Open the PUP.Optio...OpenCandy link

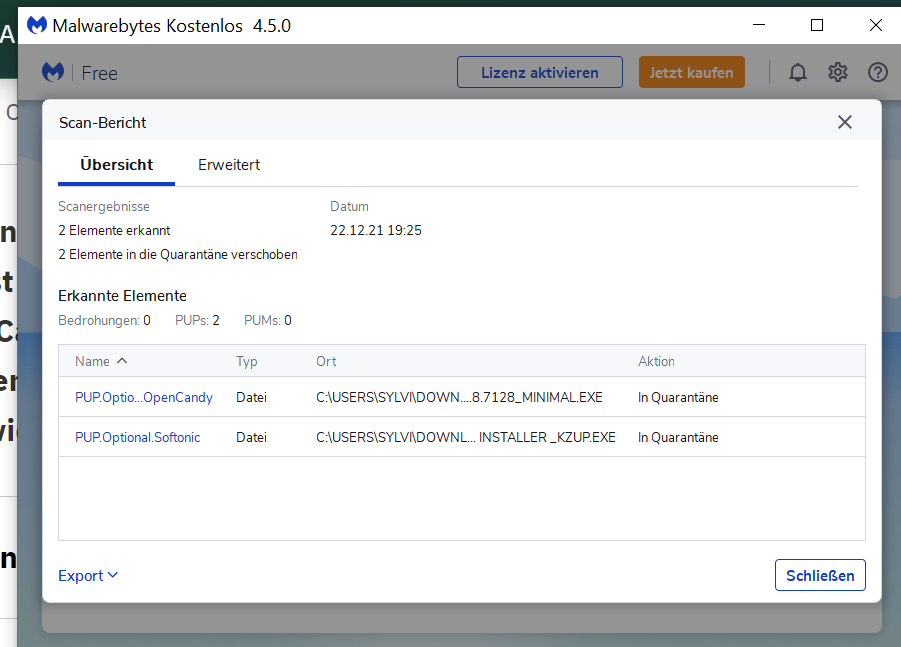point(144,398)
